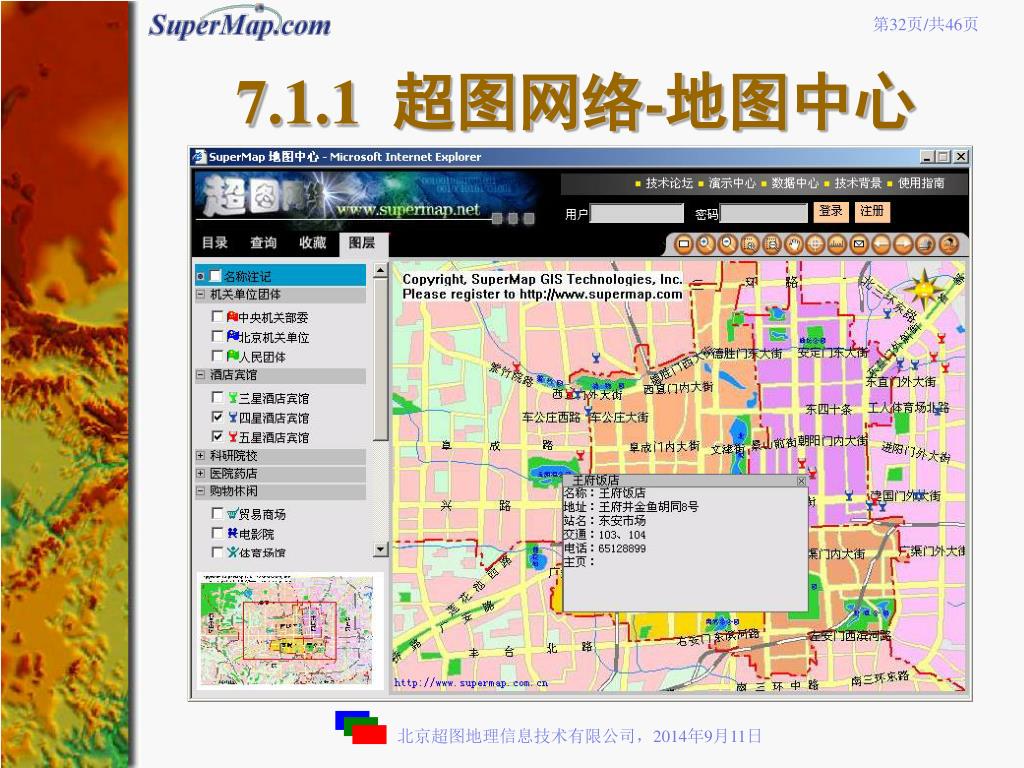This screenshot has width=1024, height=768.
Task: Click the compass star on the map
Action: 925,287
